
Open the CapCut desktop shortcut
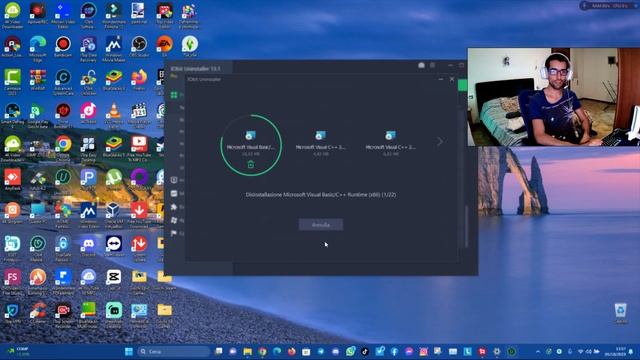click(113, 280)
